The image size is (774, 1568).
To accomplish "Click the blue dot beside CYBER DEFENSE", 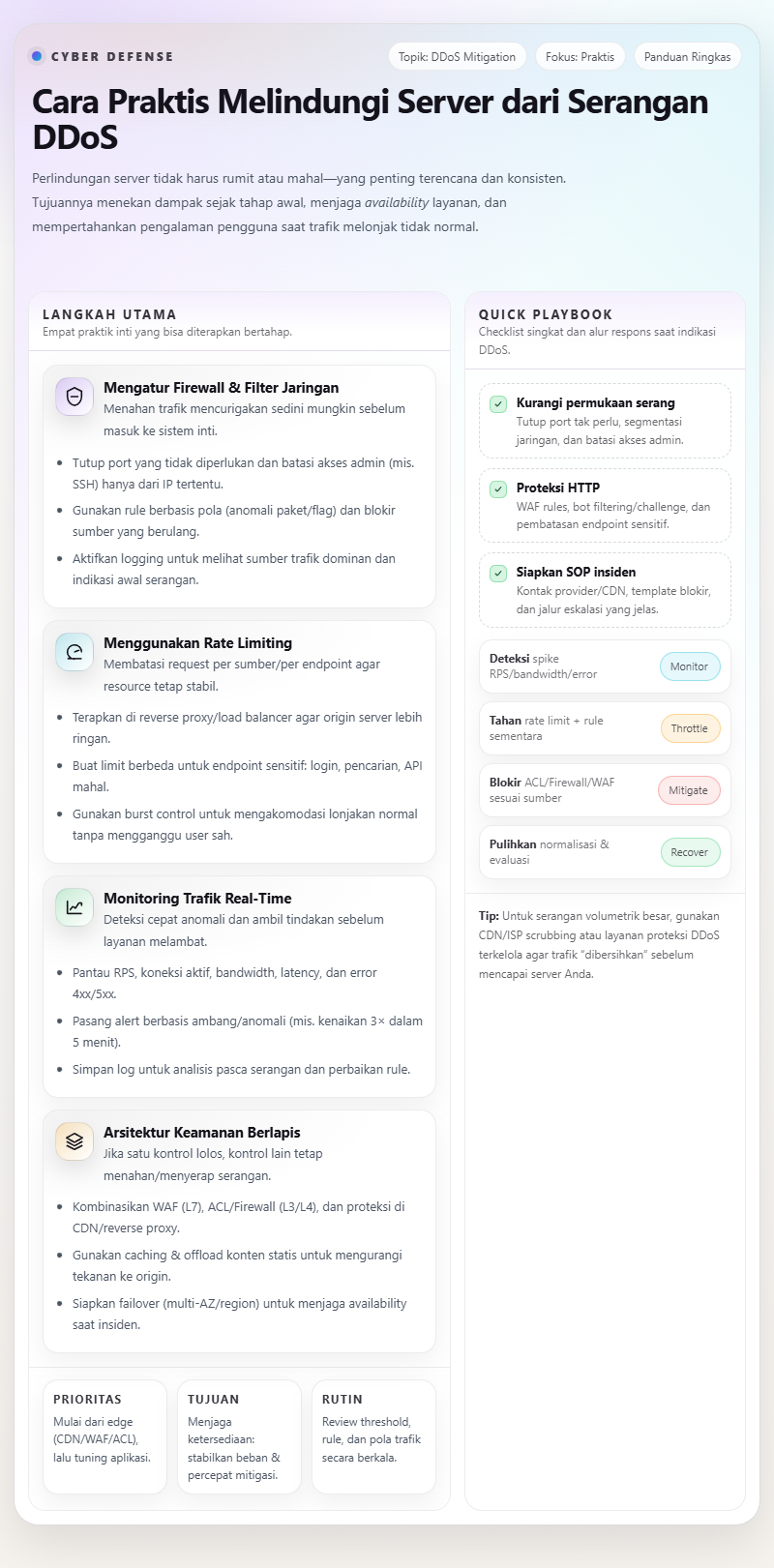I will (x=37, y=56).
